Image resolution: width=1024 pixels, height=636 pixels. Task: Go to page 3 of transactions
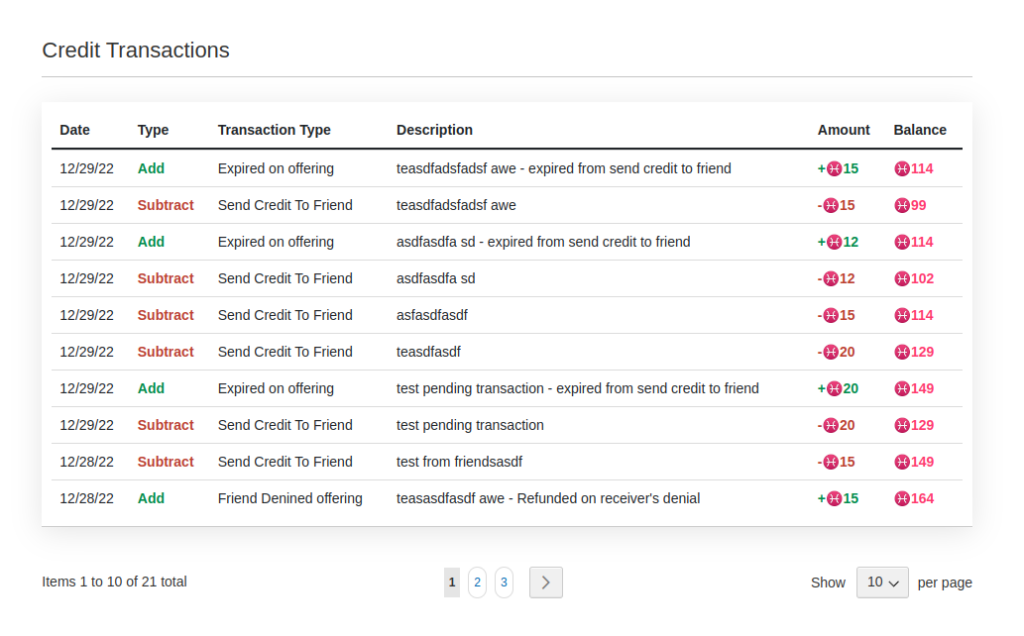(503, 582)
